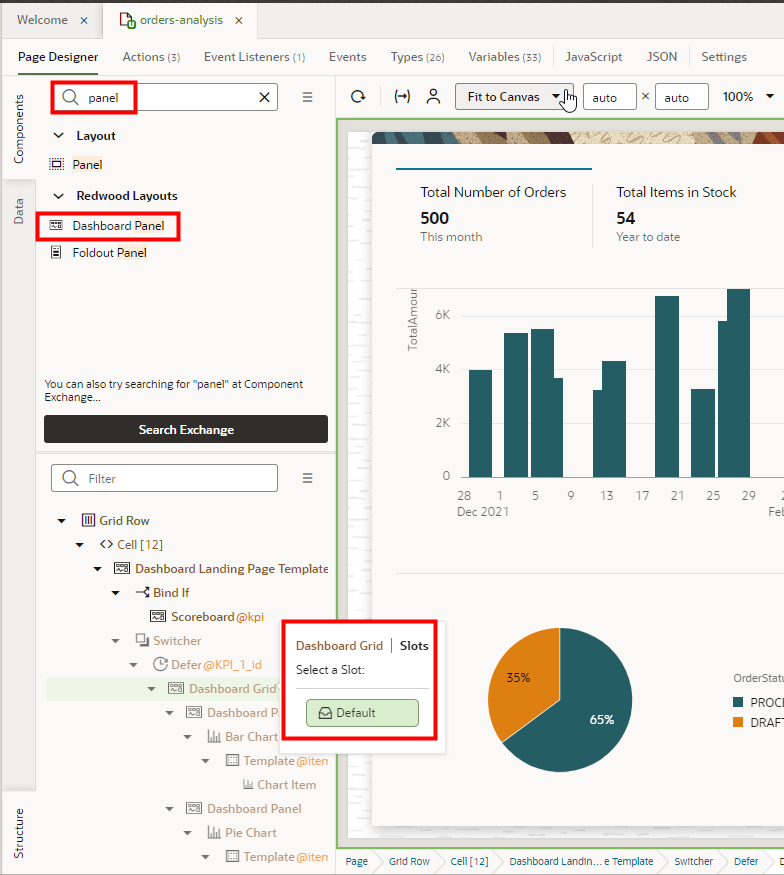This screenshot has width=784, height=875.
Task: Click the canvas width auto field
Action: [x=609, y=97]
